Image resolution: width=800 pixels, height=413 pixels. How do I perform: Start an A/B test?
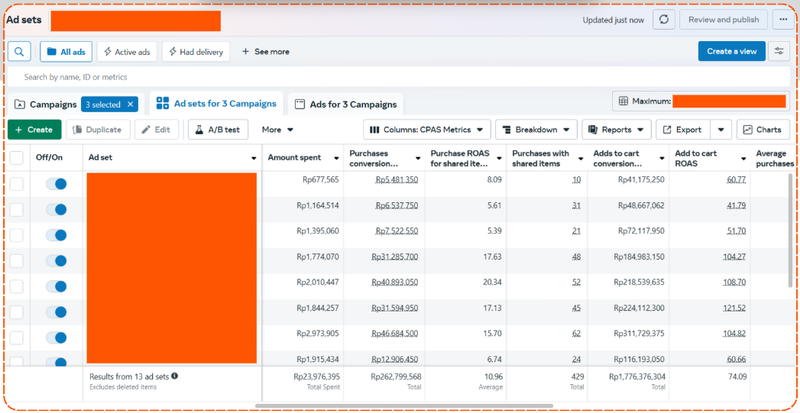218,130
